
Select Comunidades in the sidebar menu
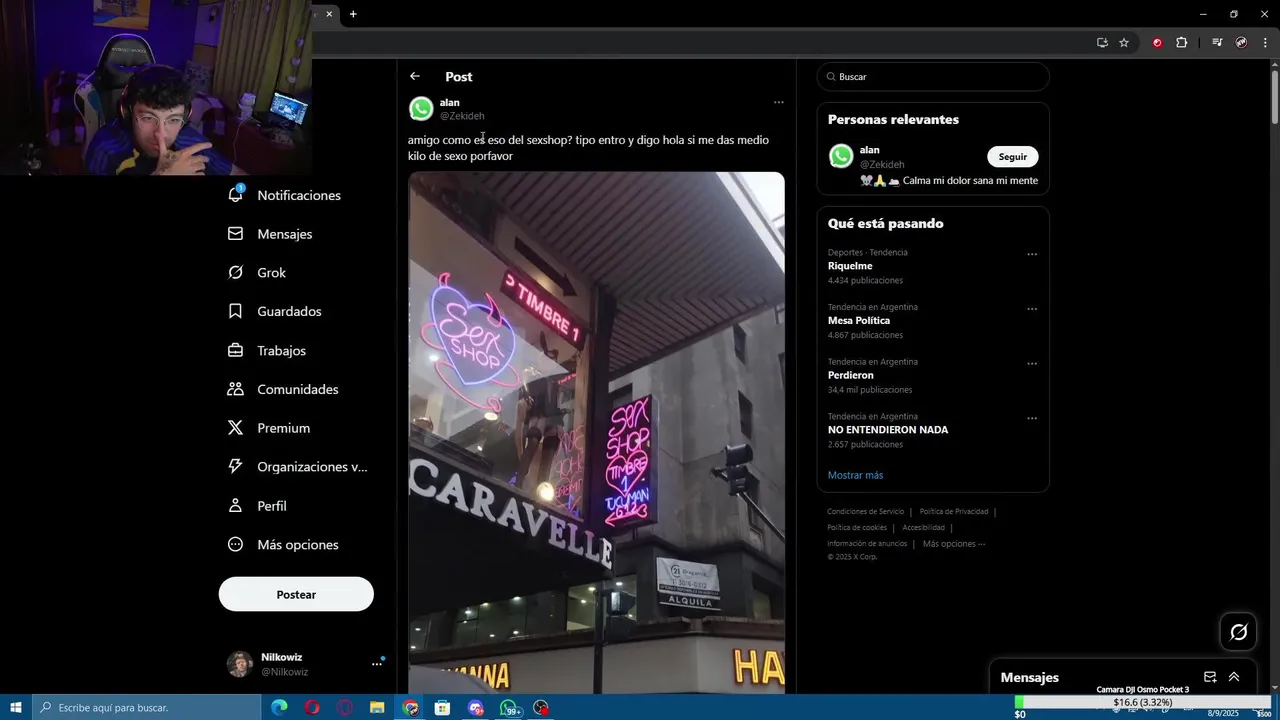[298, 389]
